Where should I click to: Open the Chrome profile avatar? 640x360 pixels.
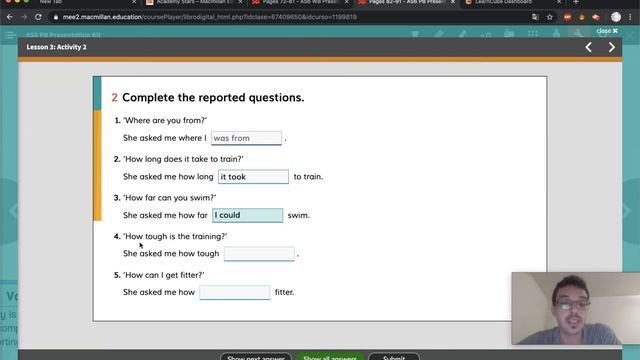coord(616,17)
